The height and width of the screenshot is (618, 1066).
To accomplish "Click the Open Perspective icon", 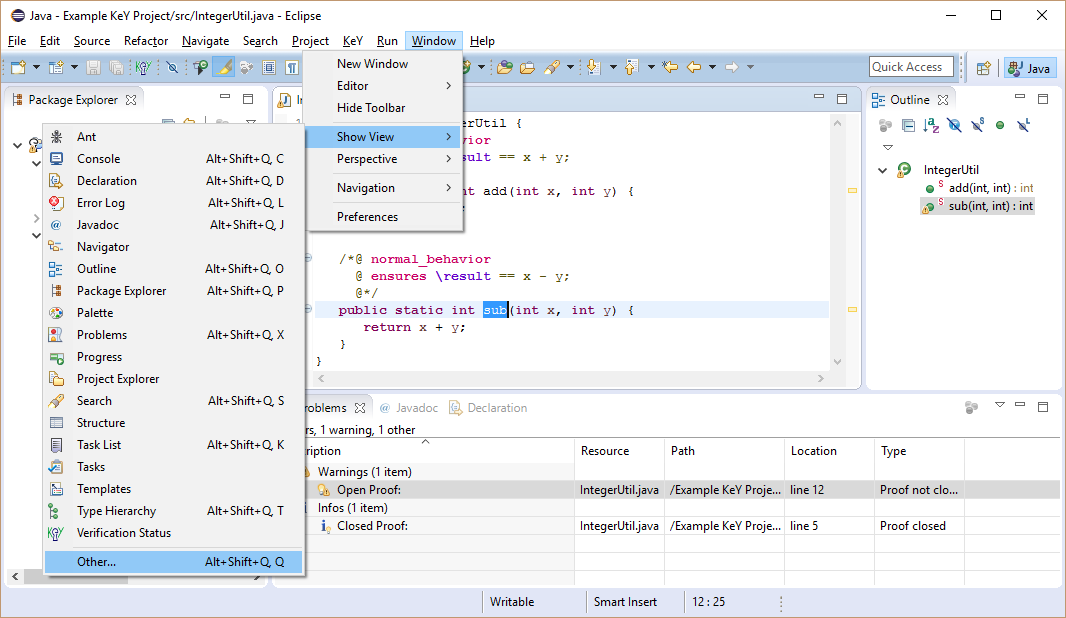I will (983, 68).
